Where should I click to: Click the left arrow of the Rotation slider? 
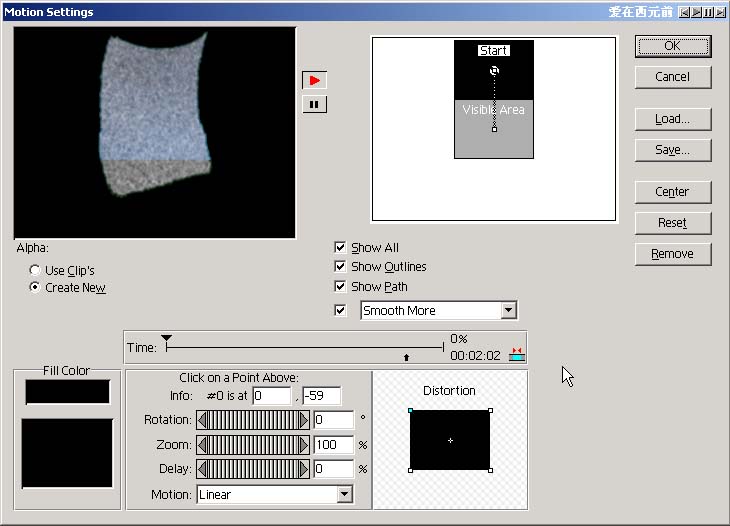(x=202, y=420)
